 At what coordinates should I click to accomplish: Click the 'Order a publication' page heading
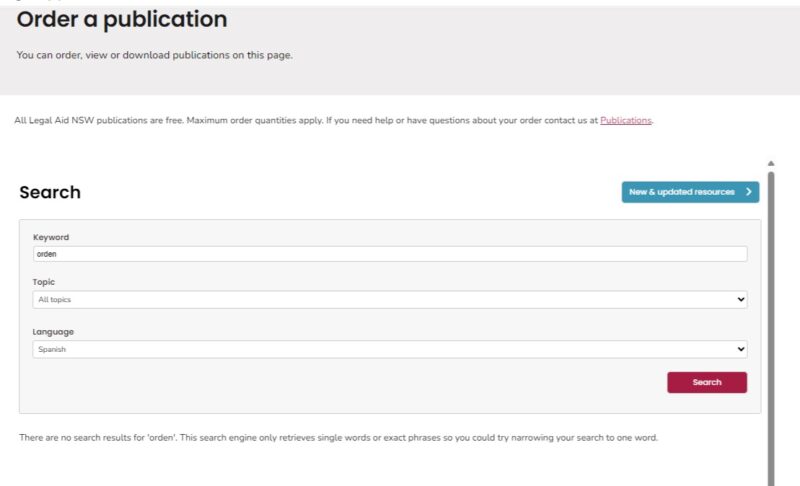pos(122,19)
